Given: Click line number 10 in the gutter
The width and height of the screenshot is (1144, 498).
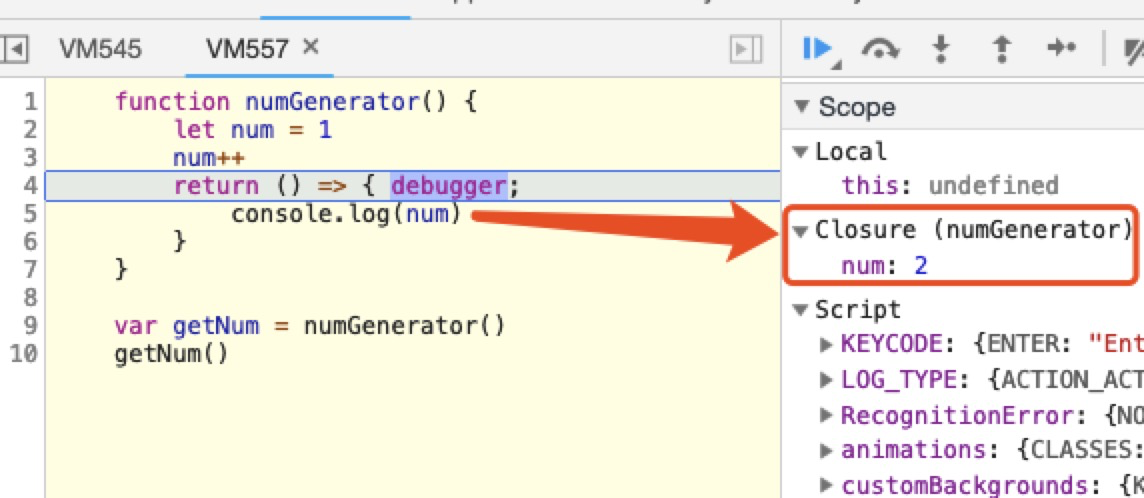Looking at the screenshot, I should click(23, 354).
